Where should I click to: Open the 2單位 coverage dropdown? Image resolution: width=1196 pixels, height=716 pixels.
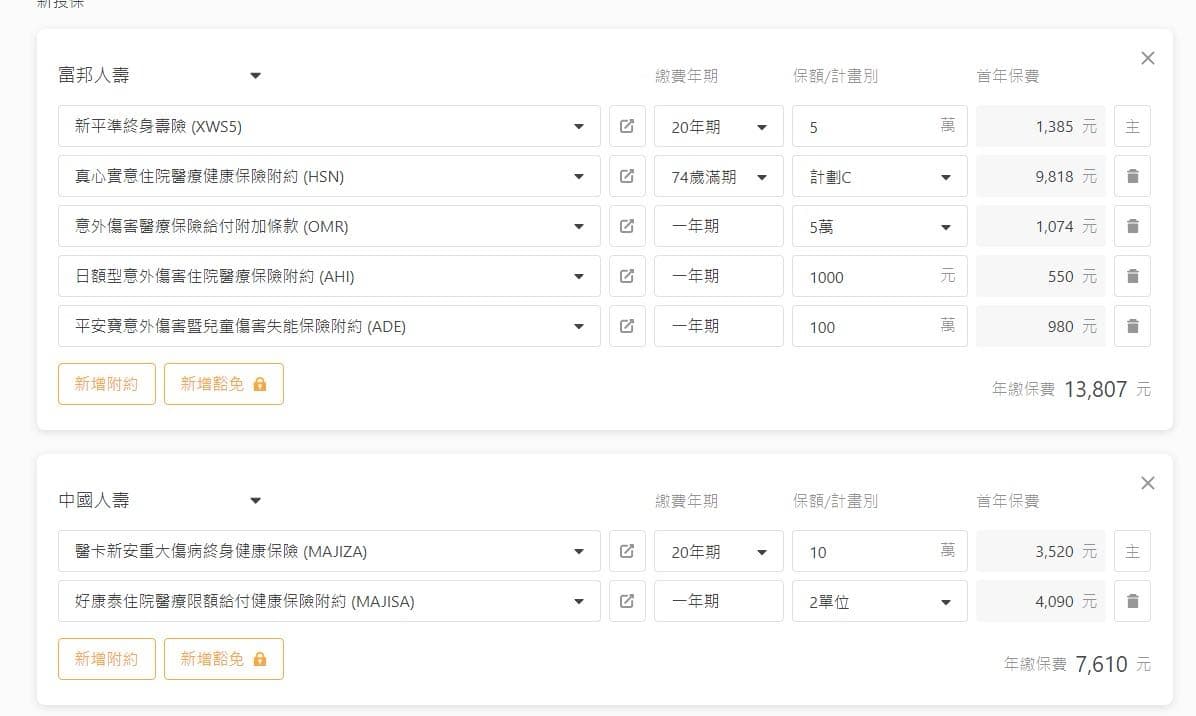(x=879, y=602)
